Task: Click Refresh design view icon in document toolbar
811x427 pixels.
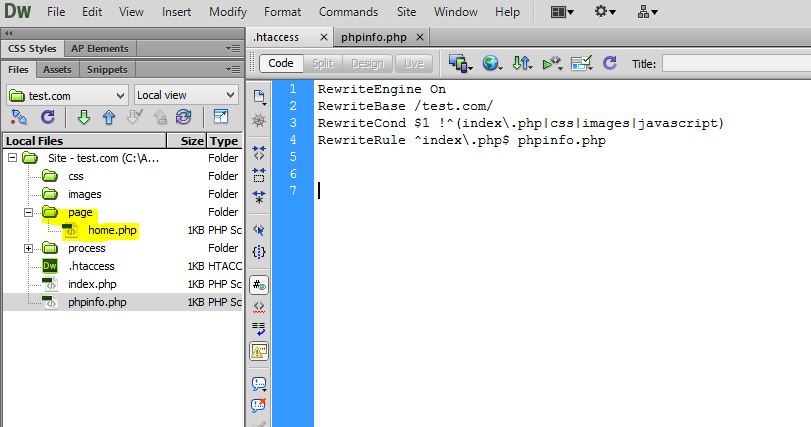Action: pyautogui.click(x=610, y=63)
